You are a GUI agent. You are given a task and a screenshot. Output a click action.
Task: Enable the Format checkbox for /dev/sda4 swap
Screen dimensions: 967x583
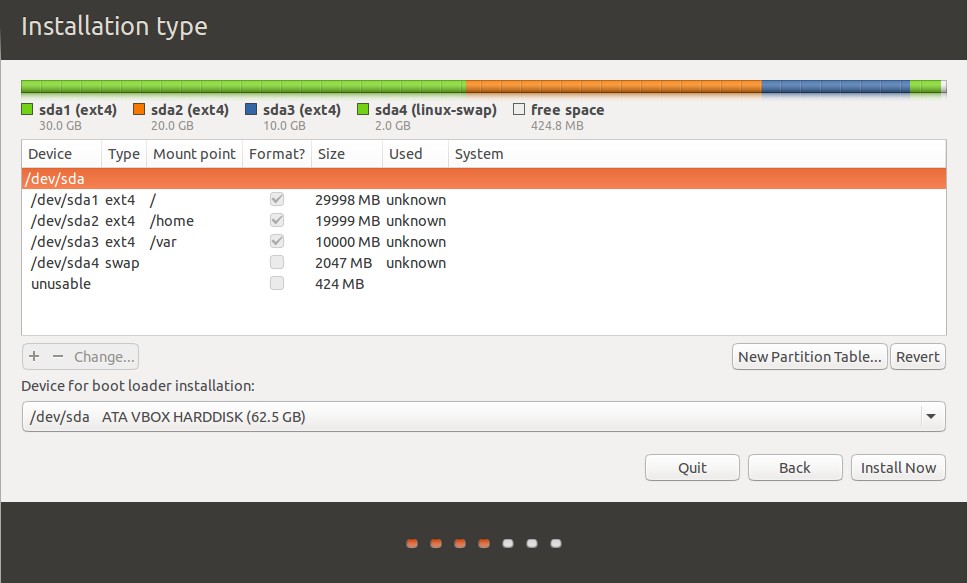pyautogui.click(x=276, y=262)
